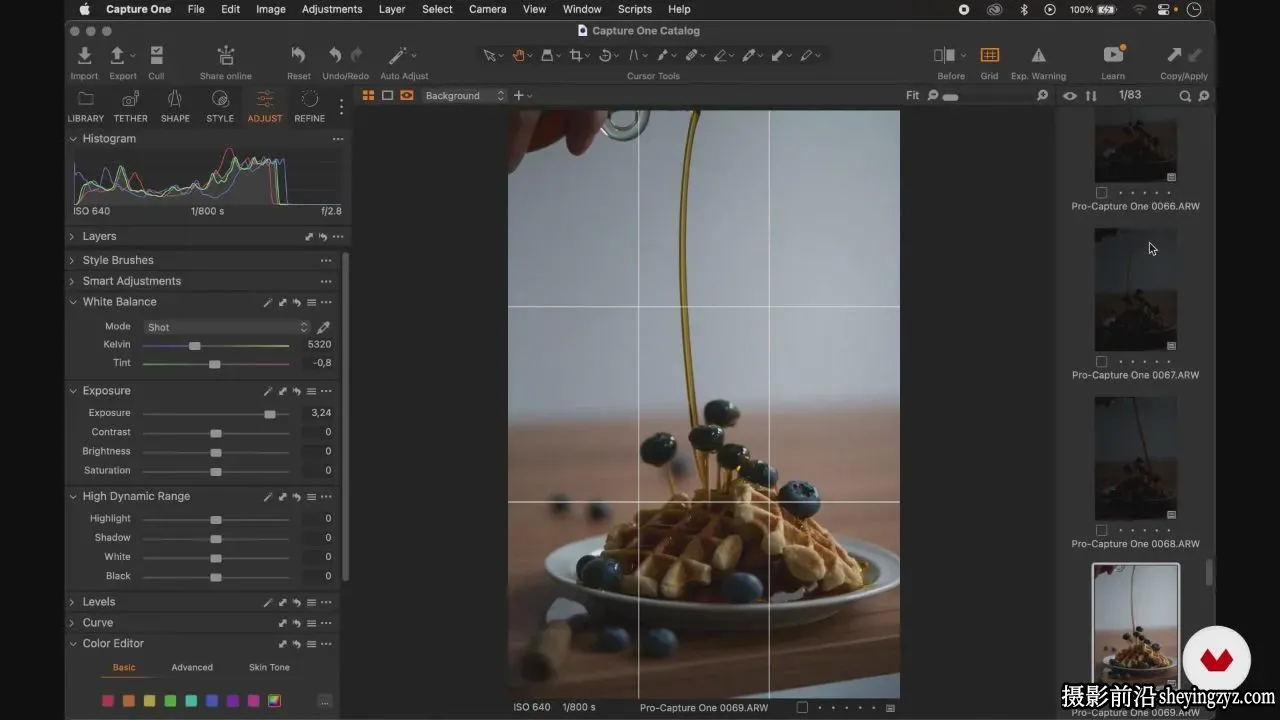Select the Pan hand cursor tool
Viewport: 1280px width, 720px height.
(x=519, y=56)
